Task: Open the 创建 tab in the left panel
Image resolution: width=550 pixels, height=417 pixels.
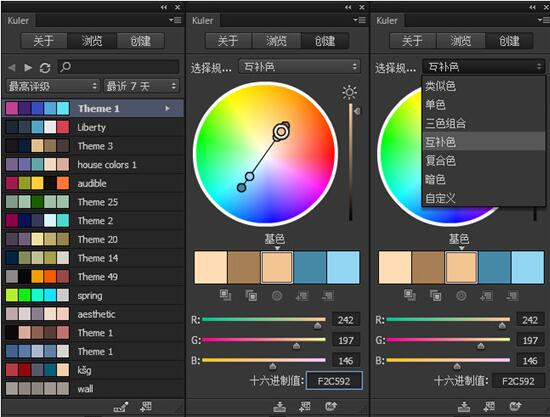Action: (x=141, y=41)
